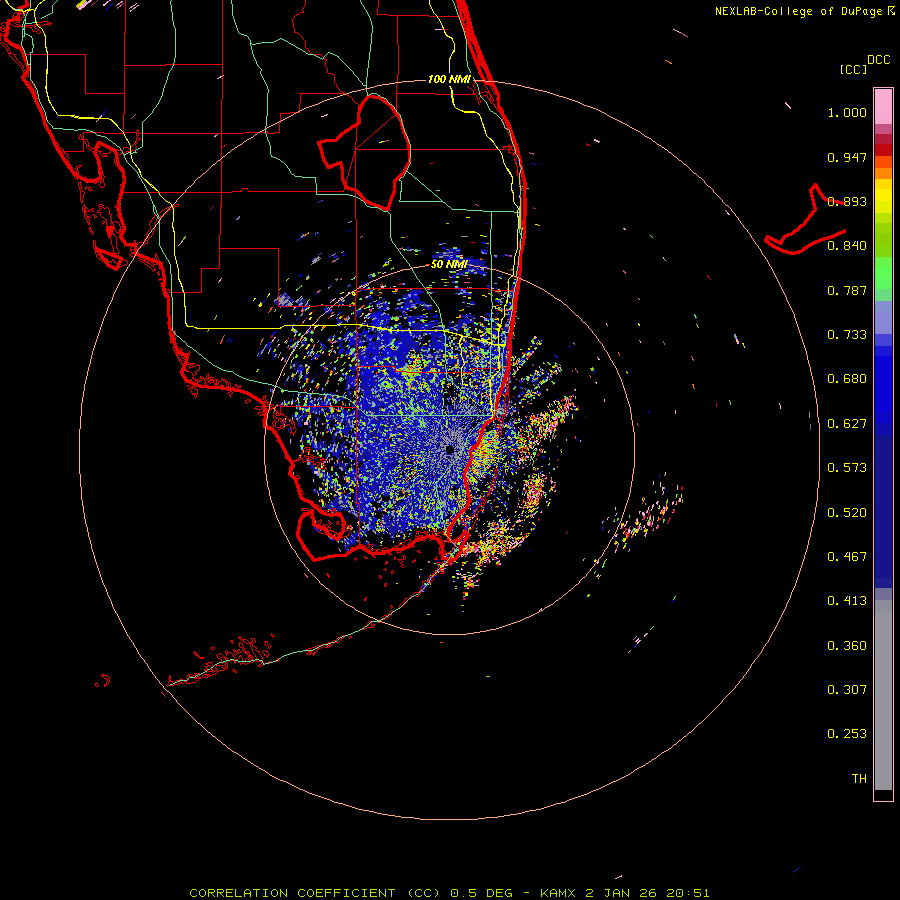The width and height of the screenshot is (900, 900).
Task: Click the 0.947 color scale value
Action: 847,157
